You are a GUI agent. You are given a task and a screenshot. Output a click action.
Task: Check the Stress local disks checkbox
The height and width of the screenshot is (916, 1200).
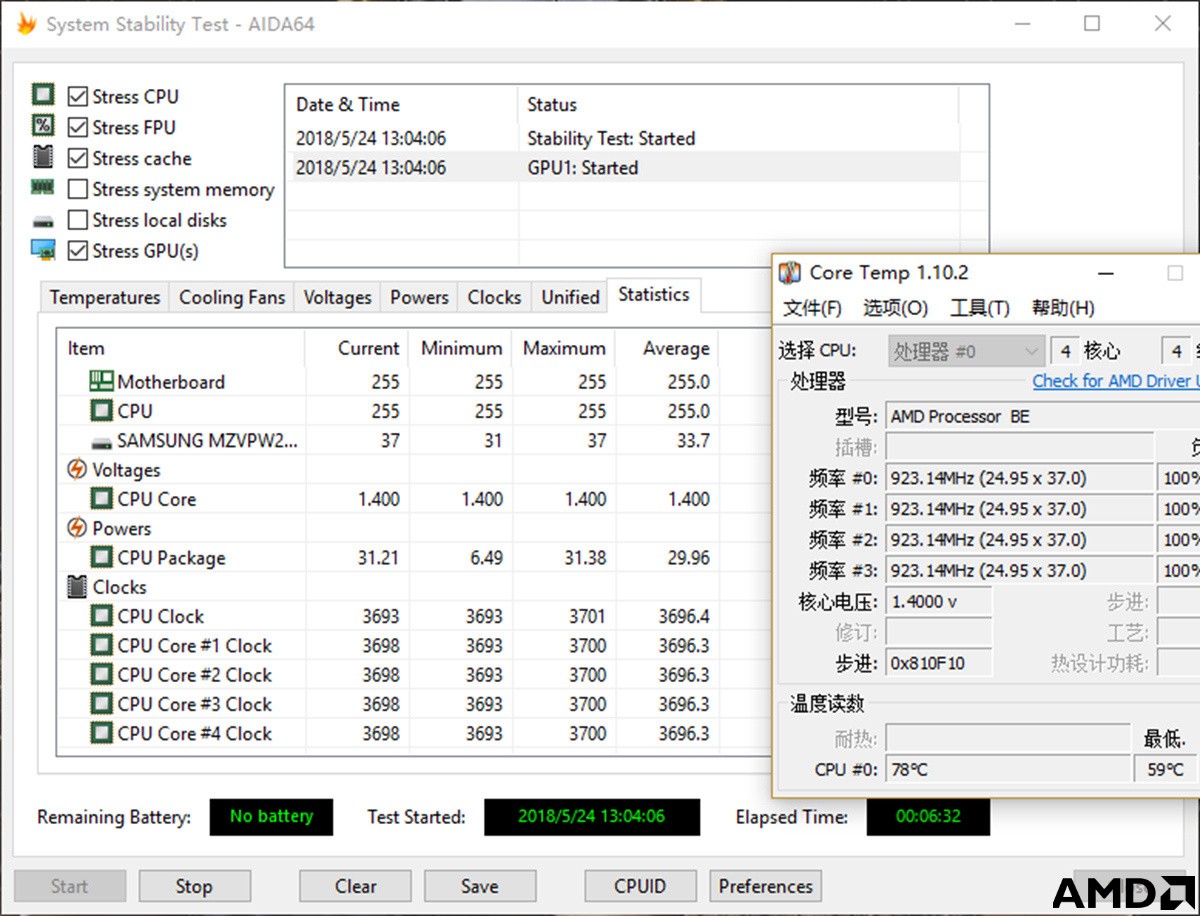tap(77, 220)
